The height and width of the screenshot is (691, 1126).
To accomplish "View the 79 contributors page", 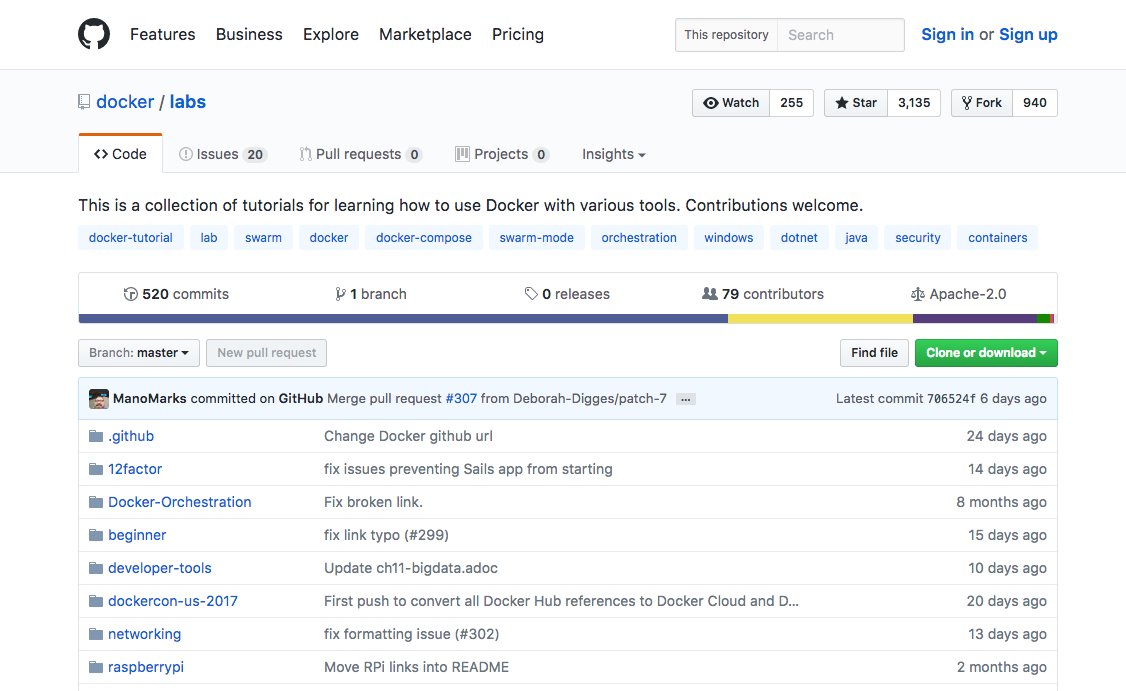I will pyautogui.click(x=763, y=294).
